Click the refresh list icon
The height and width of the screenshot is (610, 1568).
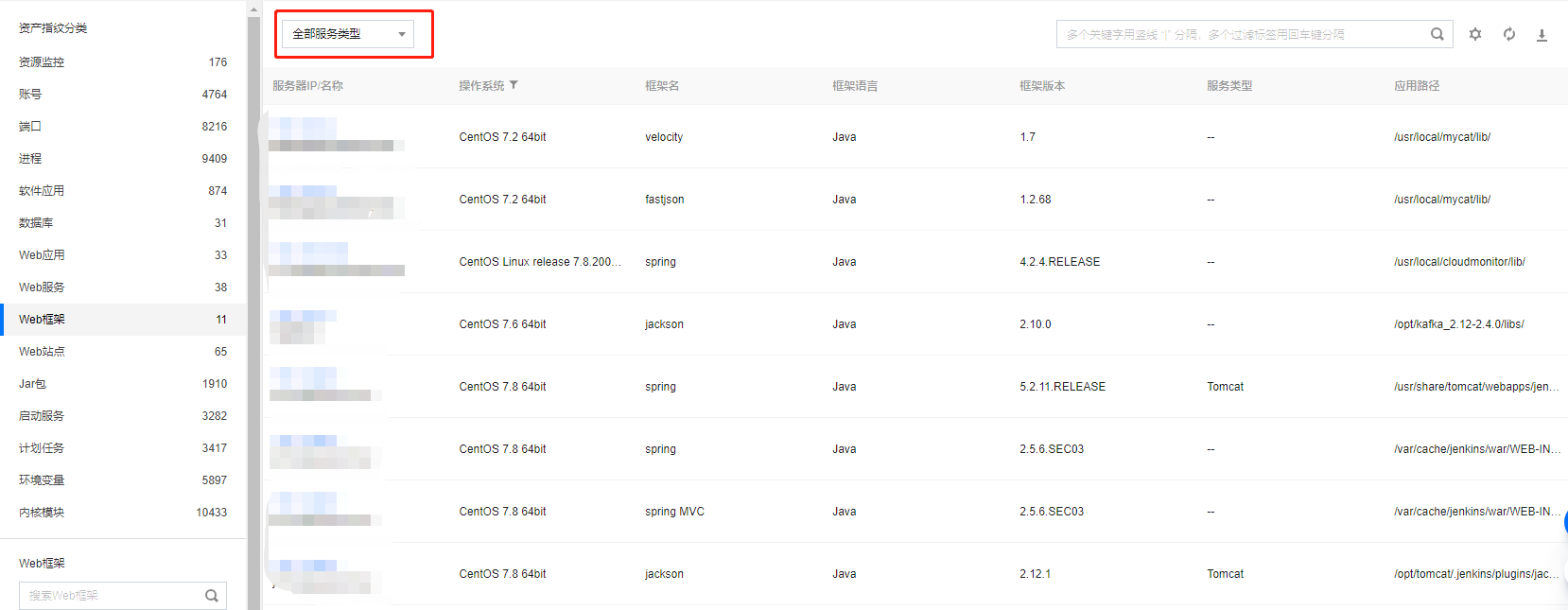point(1509,34)
